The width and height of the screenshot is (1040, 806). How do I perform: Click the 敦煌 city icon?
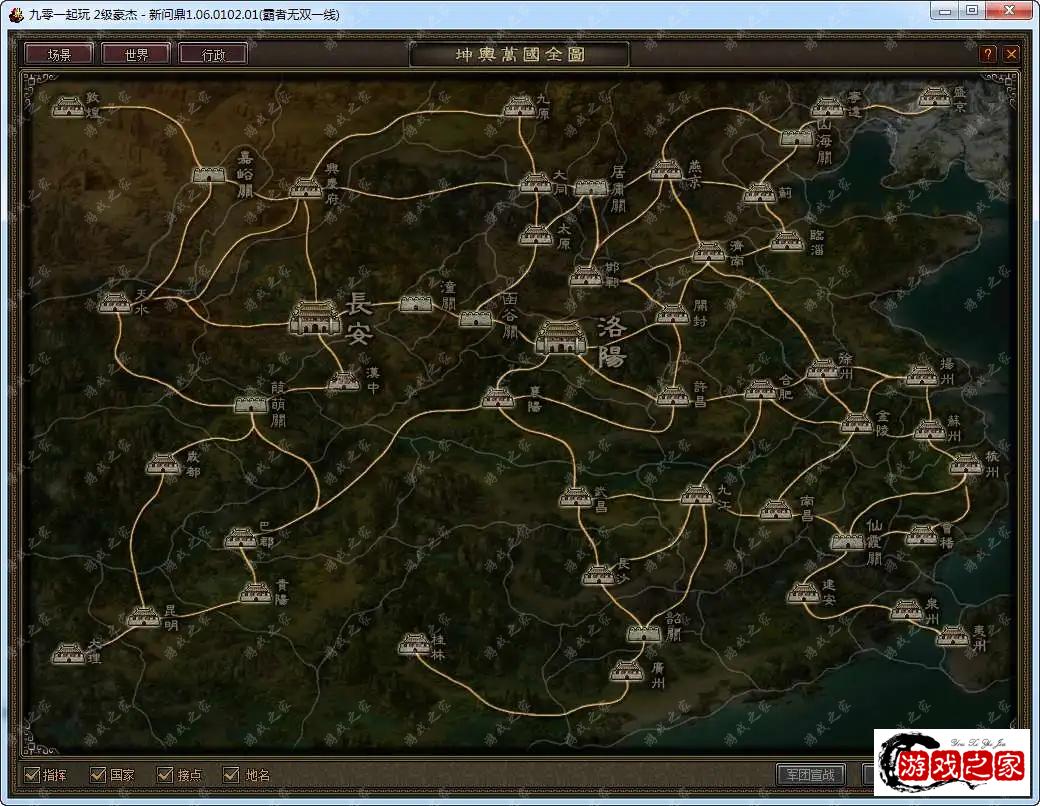coord(69,106)
